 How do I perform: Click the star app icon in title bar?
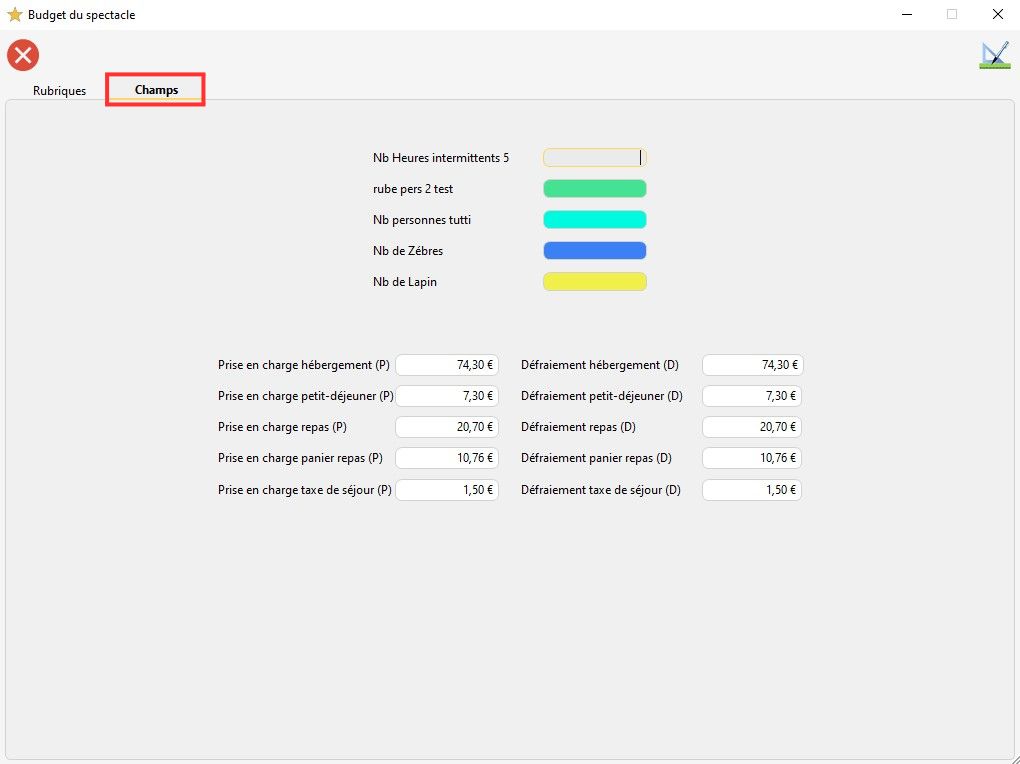point(14,15)
